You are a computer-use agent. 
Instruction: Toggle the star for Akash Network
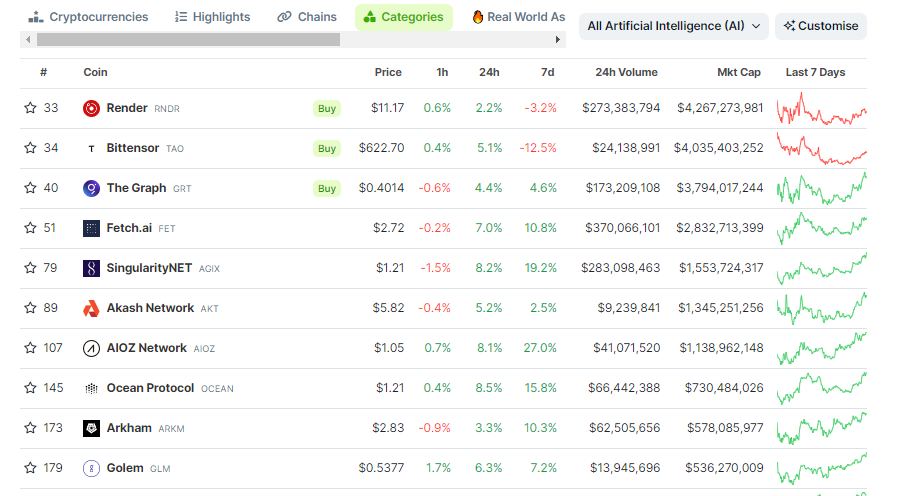tap(31, 307)
